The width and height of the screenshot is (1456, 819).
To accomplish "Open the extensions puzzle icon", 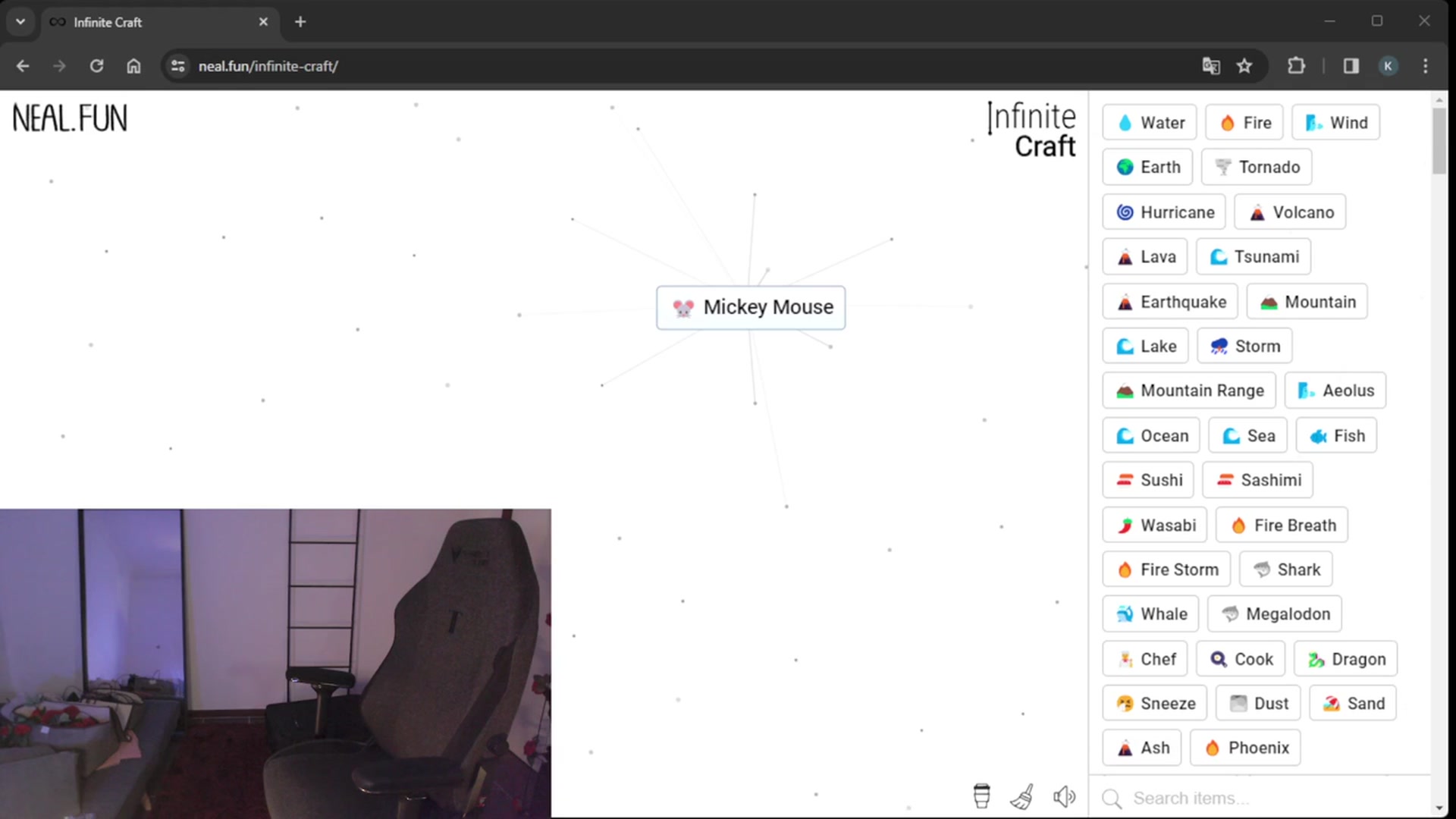I will (1297, 66).
